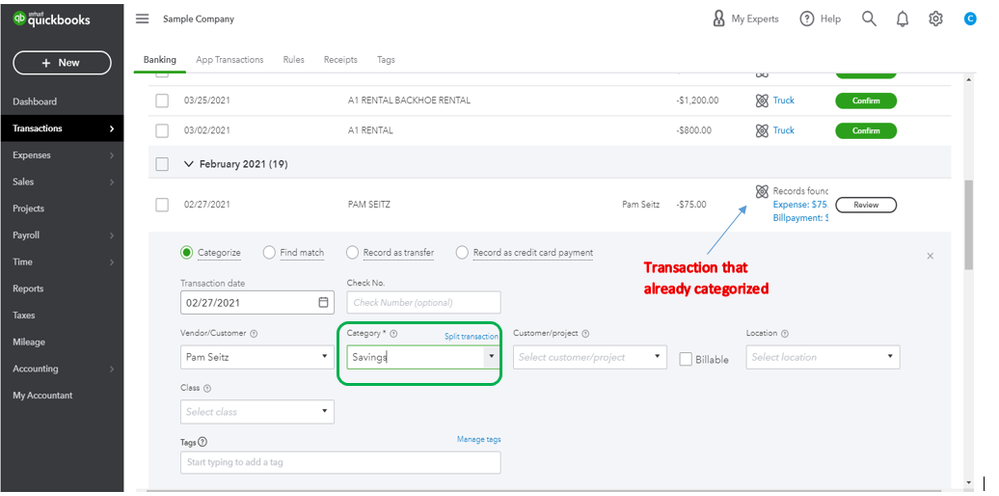This screenshot has width=999, height=496.
Task: Open the Select customer/project dropdown
Action: 590,357
